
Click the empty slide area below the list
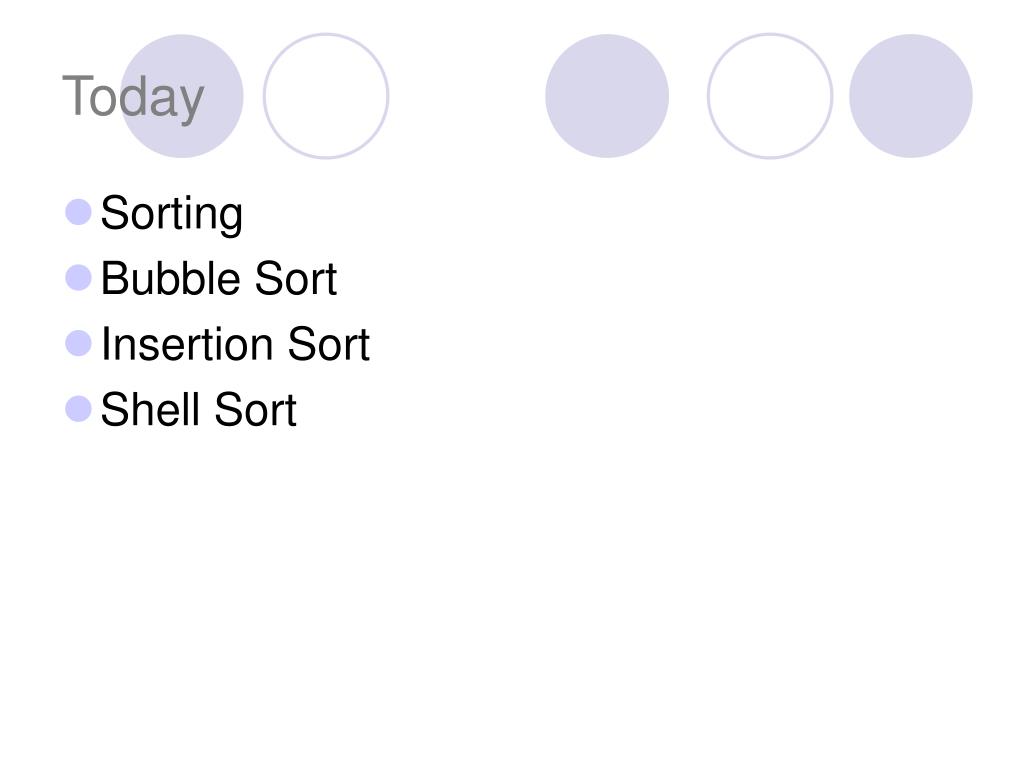point(512,588)
